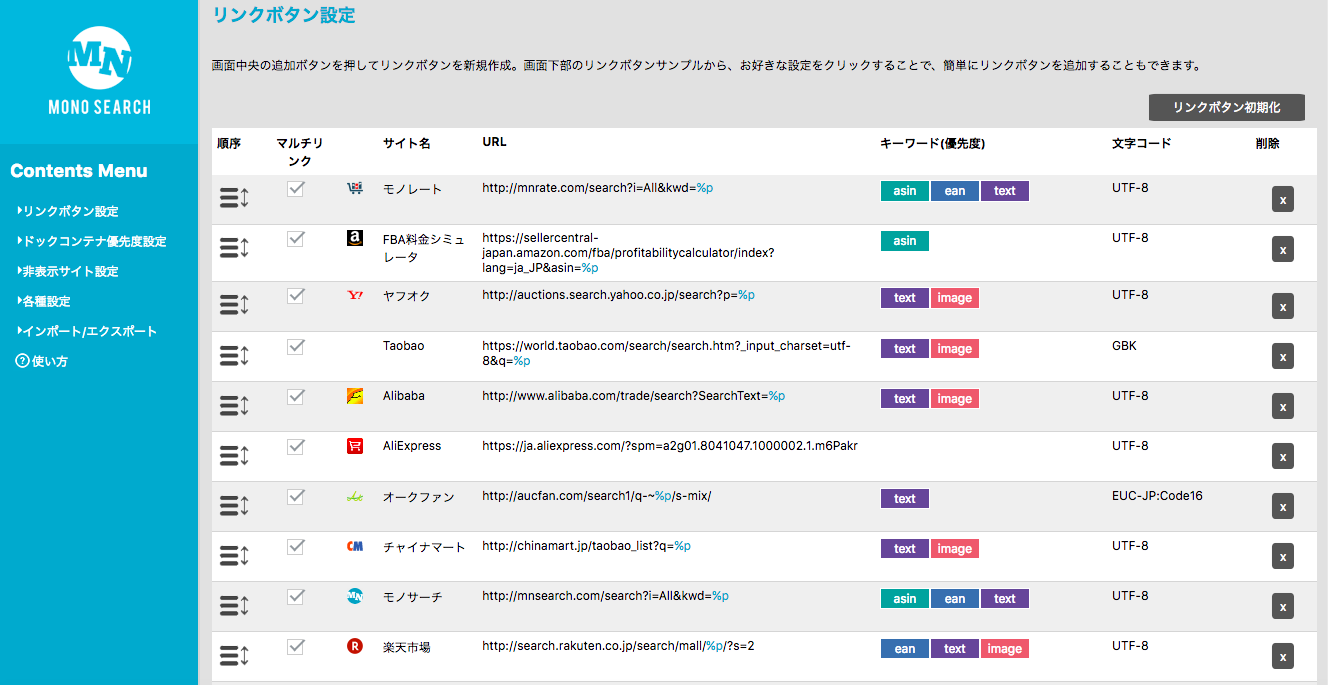This screenshot has width=1328, height=685.
Task: Grab the reorder handle for 楽天市場
Action: (234, 655)
